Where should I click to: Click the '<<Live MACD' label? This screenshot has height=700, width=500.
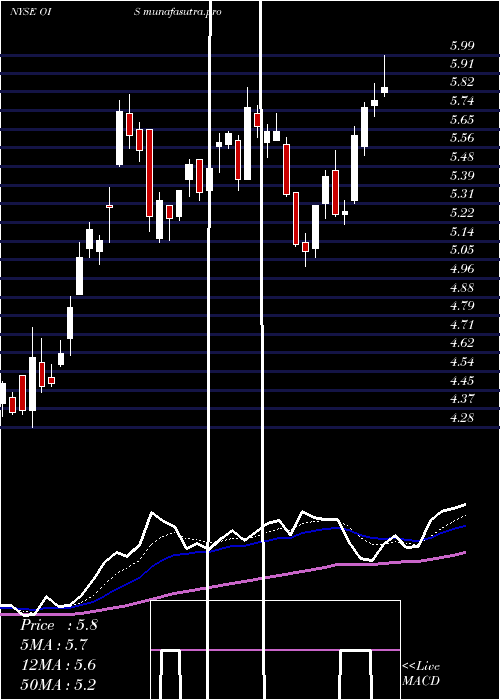pyautogui.click(x=421, y=673)
